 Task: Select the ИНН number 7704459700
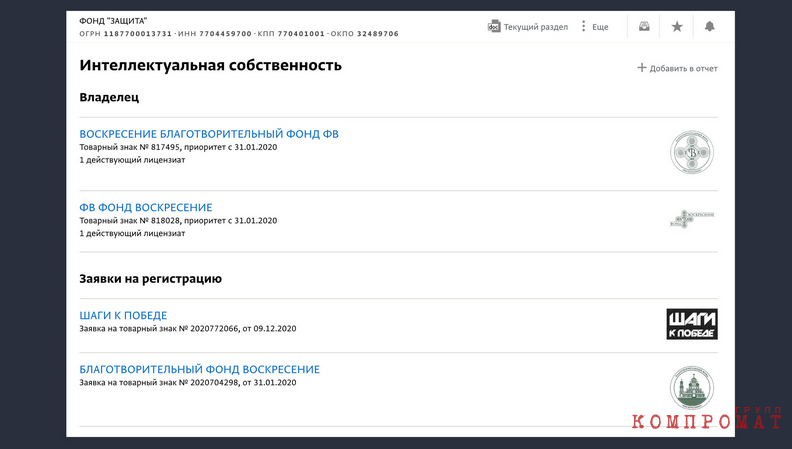click(225, 34)
